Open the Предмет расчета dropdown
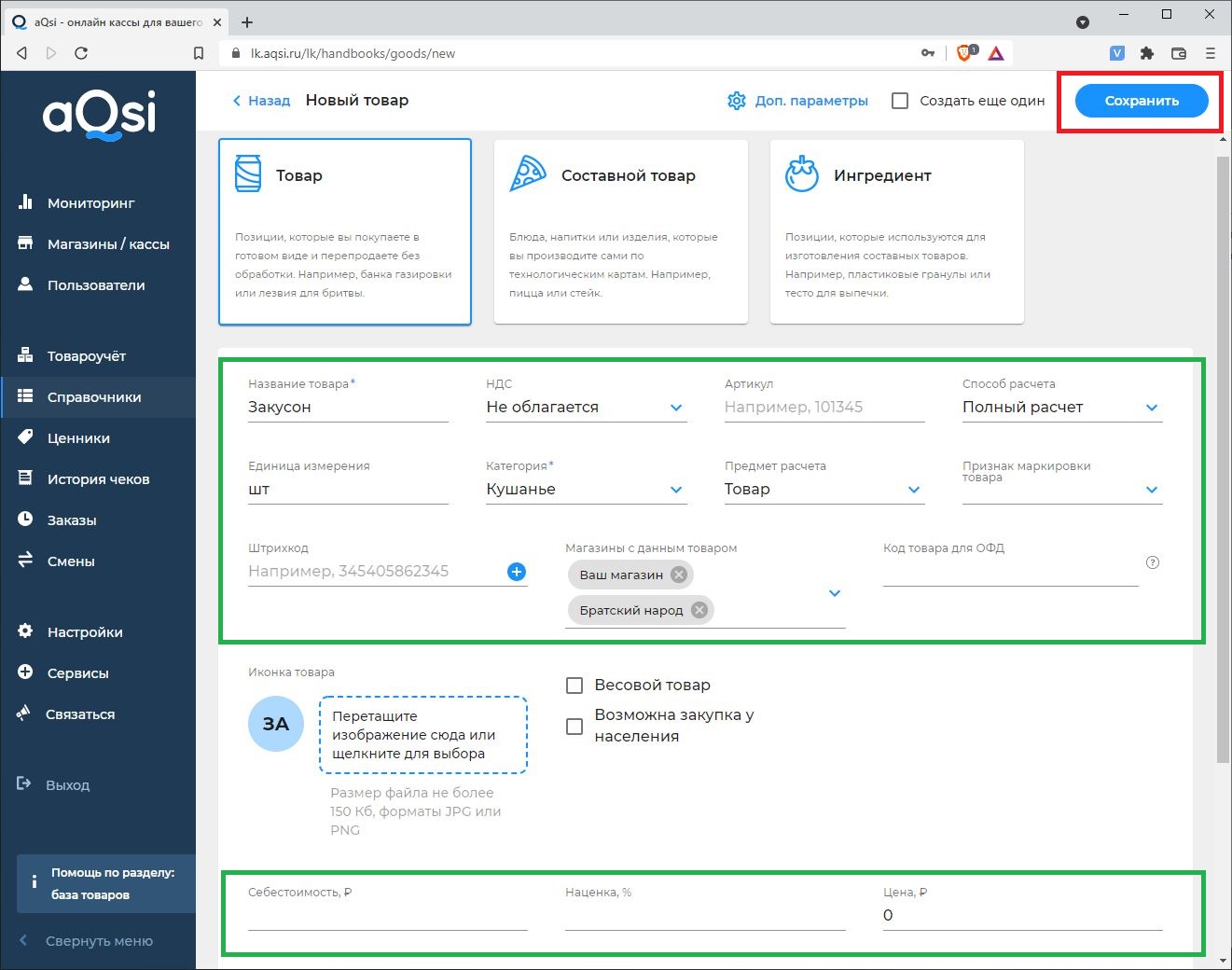 [914, 490]
